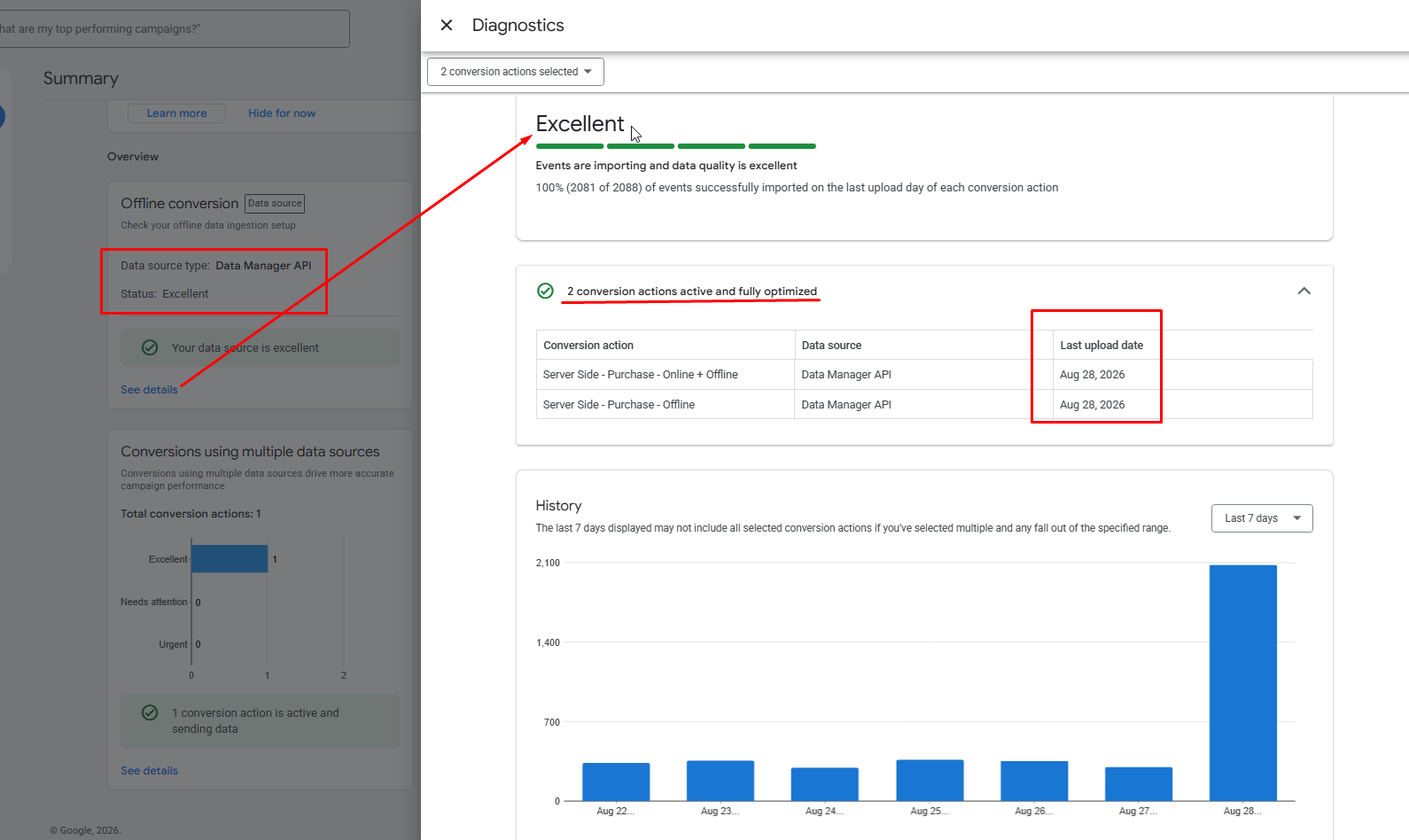
Task: Click the green data quality progress bar
Action: point(675,146)
